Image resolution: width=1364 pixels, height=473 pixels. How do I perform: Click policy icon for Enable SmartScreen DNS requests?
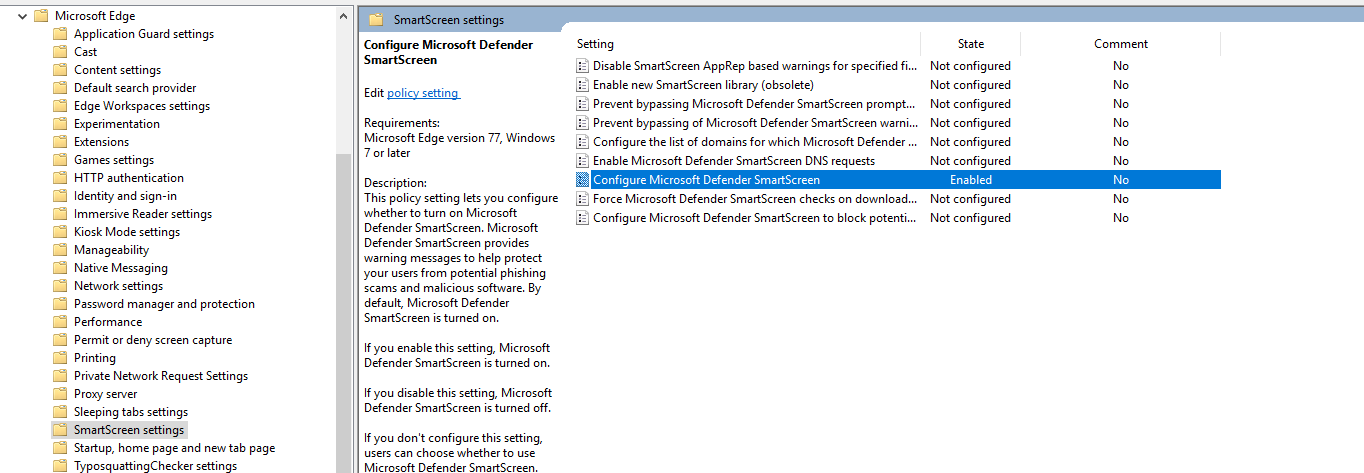coord(583,161)
